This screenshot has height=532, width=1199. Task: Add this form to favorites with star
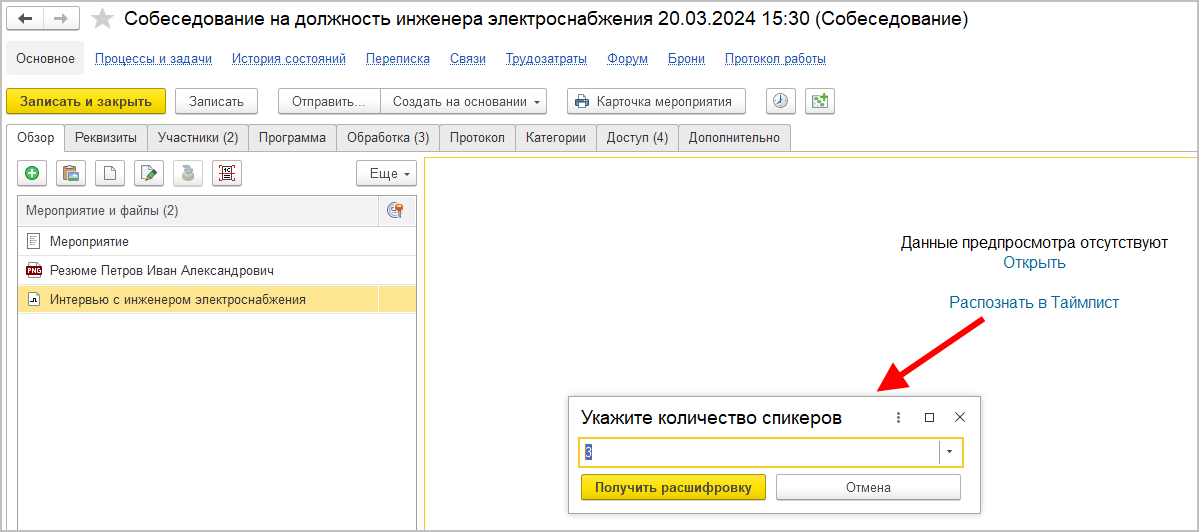pyautogui.click(x=102, y=20)
